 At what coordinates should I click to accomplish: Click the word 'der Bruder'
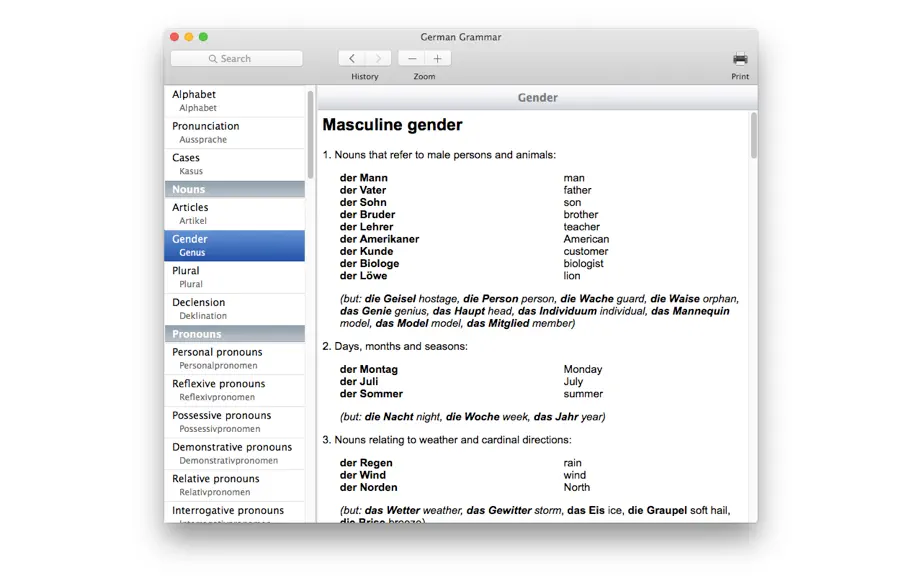pyautogui.click(x=368, y=215)
